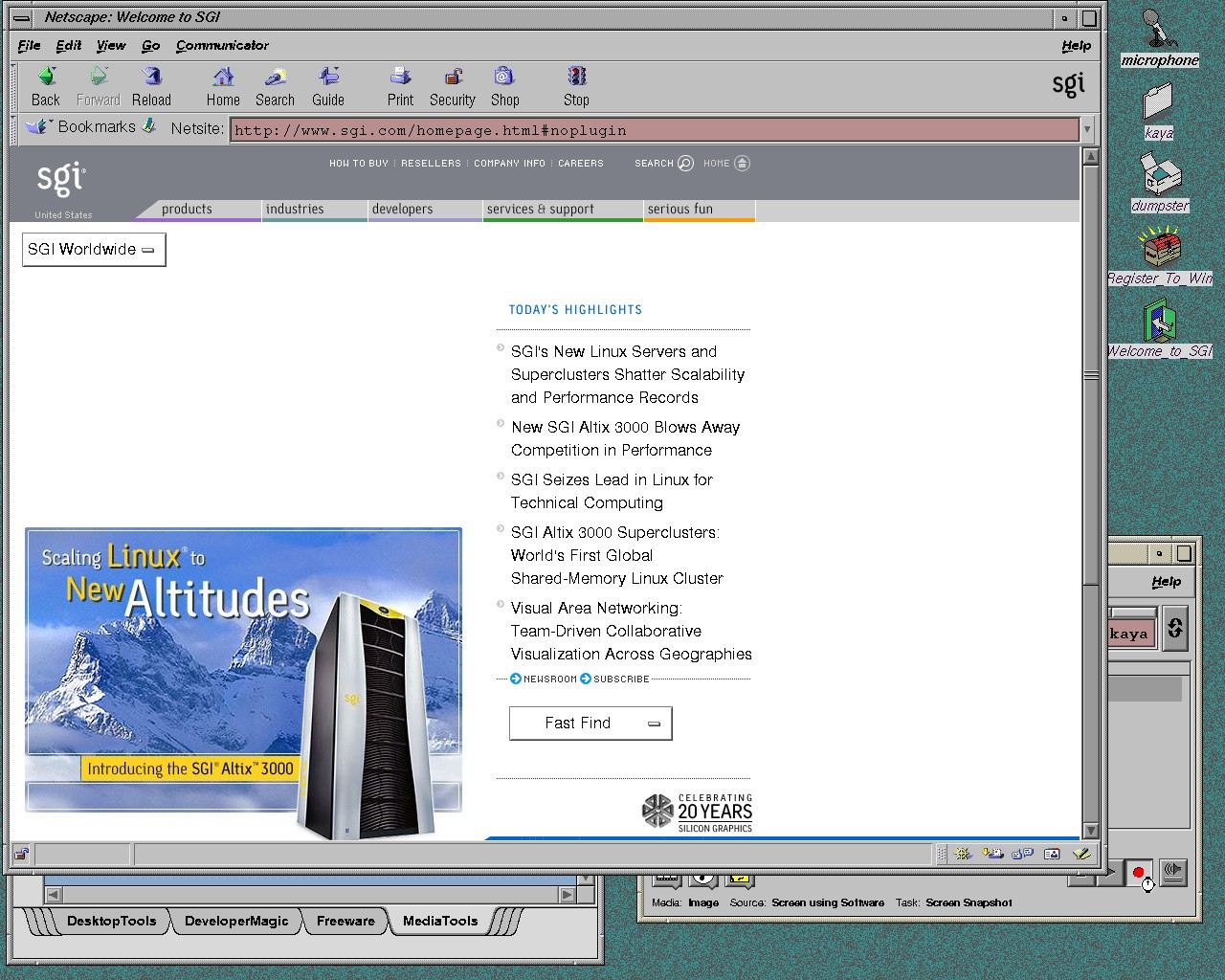Follow the COMPANY INFO link

[x=509, y=164]
